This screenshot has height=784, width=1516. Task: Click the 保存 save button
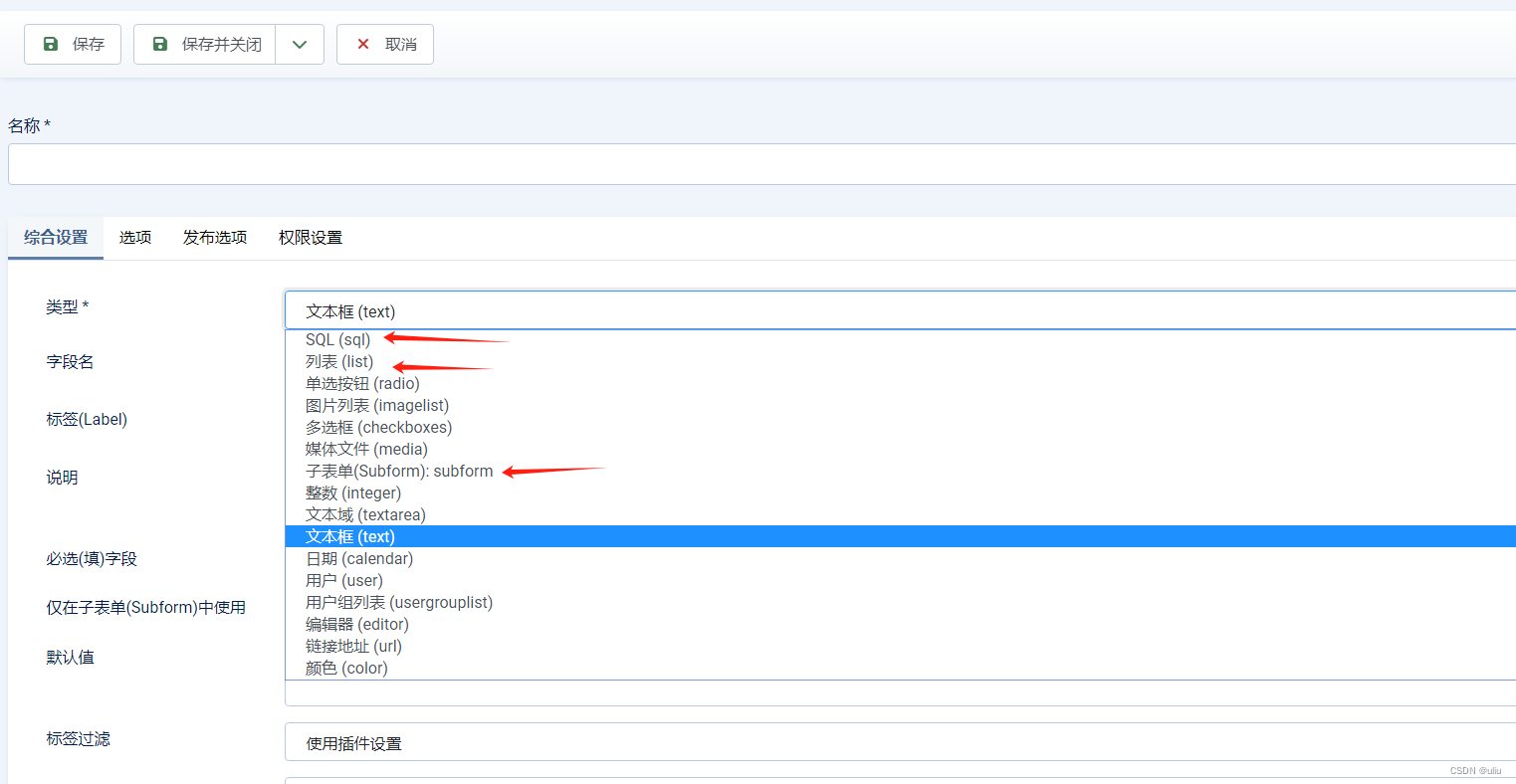(73, 45)
